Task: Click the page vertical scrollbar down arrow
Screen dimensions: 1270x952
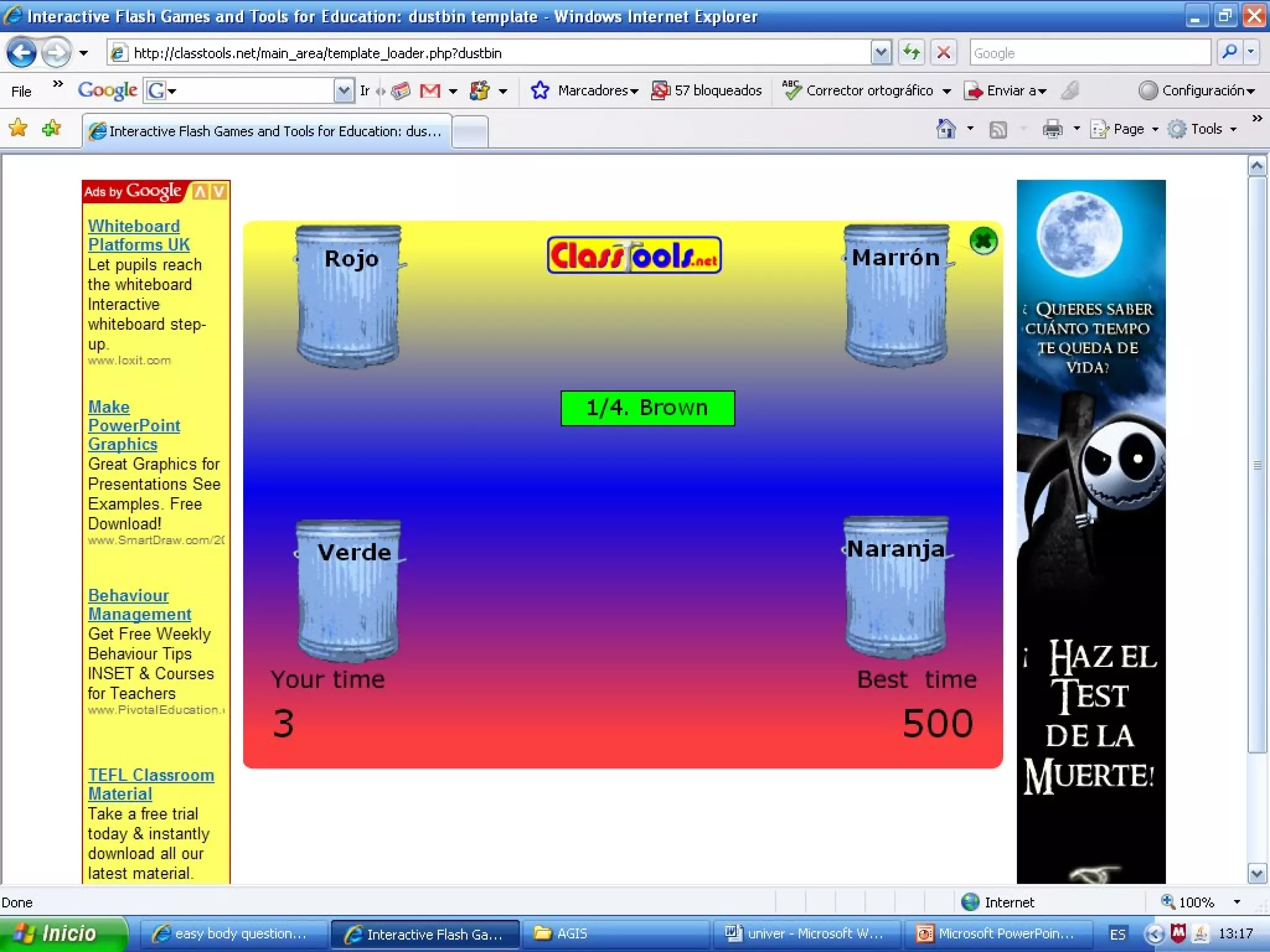Action: [x=1256, y=874]
